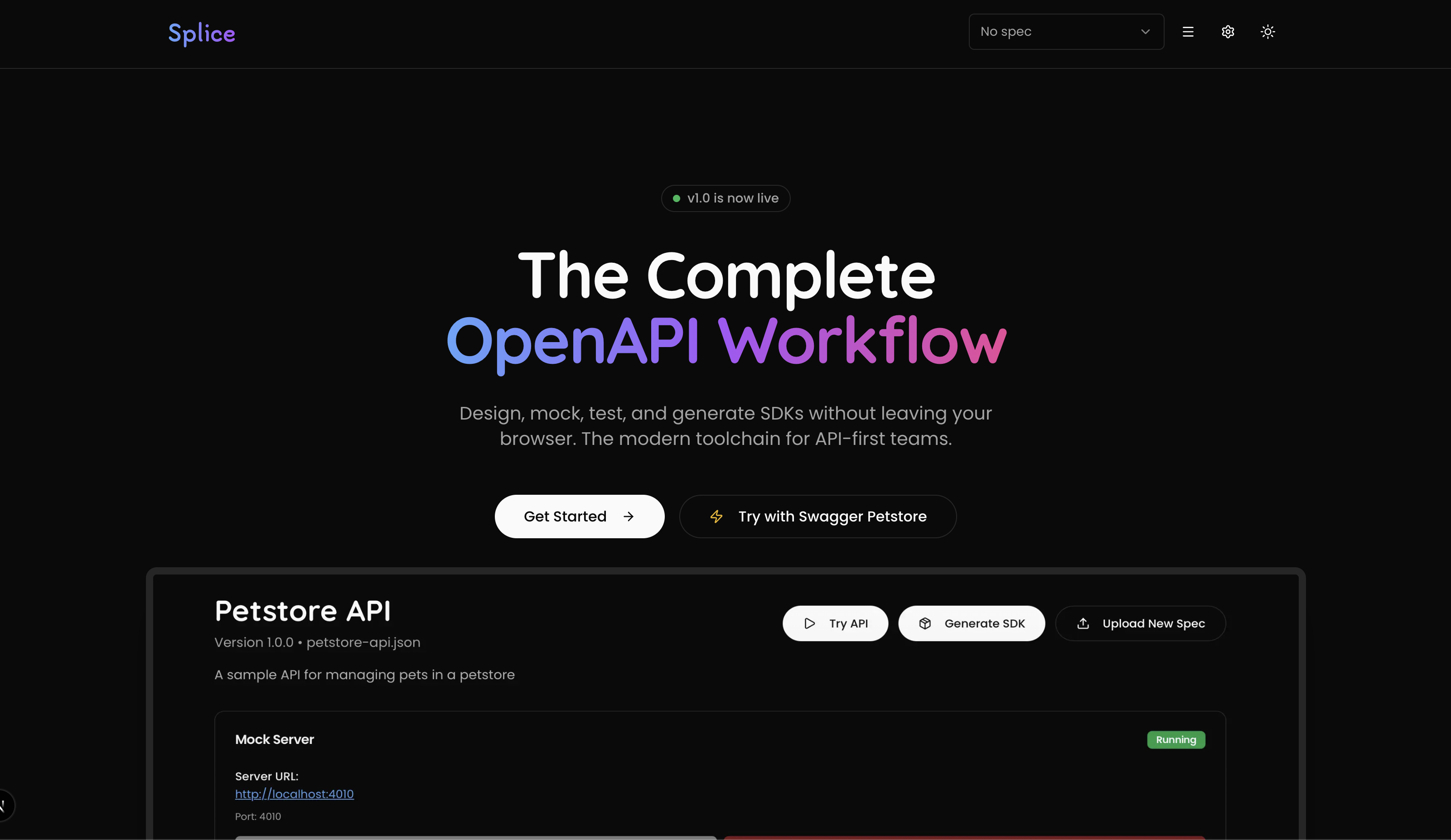Screen dimensions: 1451x840
Task: Click the Splice logo
Action: 202,34
